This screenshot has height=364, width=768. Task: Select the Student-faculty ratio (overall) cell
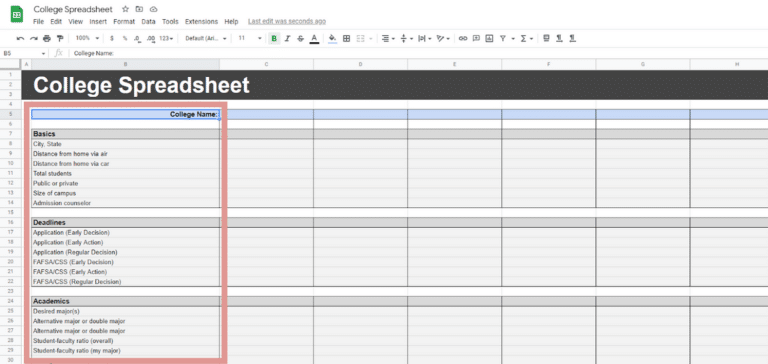click(125, 340)
